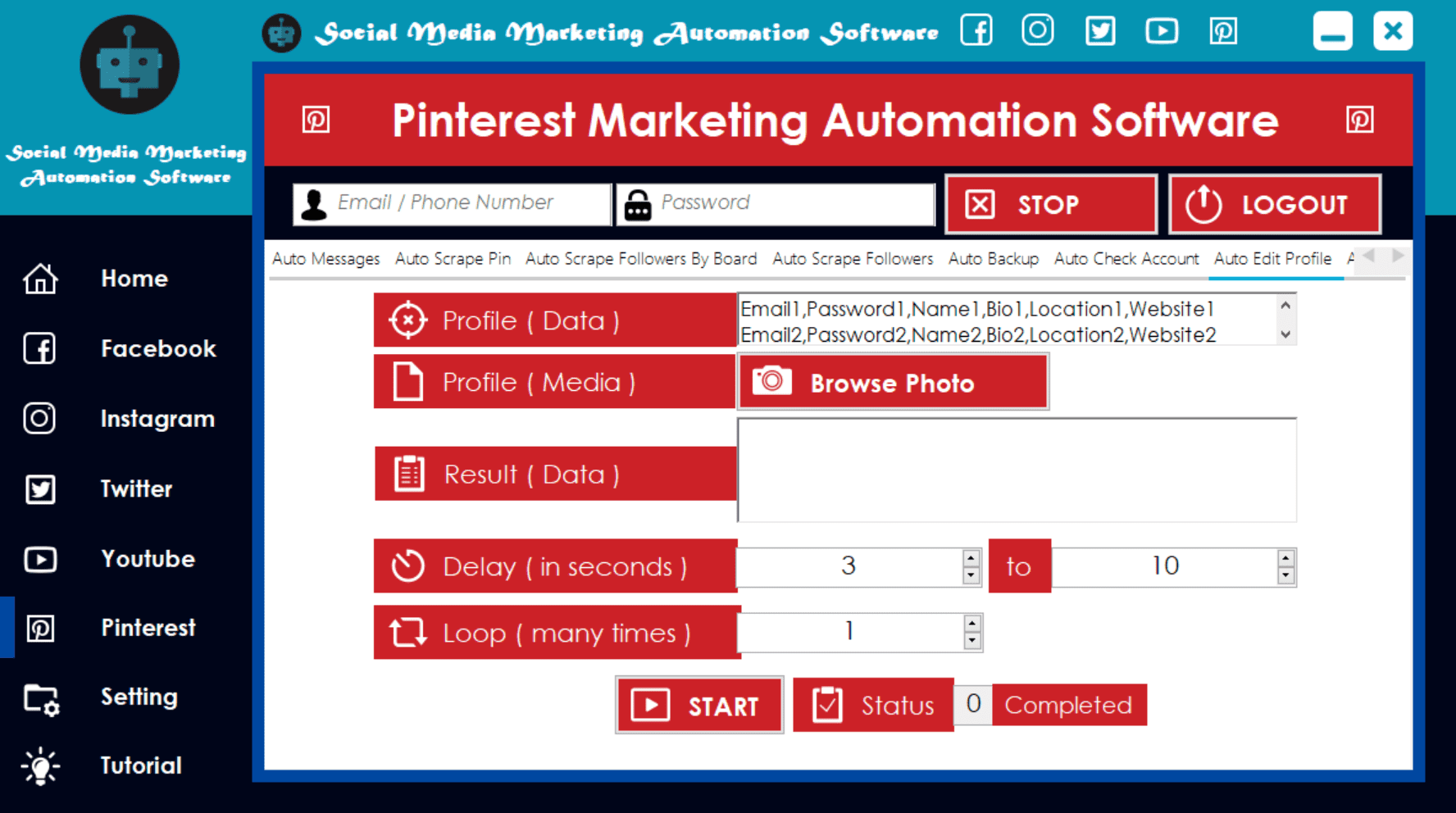Click the loop count value field
Viewport: 1456px width, 813px height.
pyautogui.click(x=850, y=632)
